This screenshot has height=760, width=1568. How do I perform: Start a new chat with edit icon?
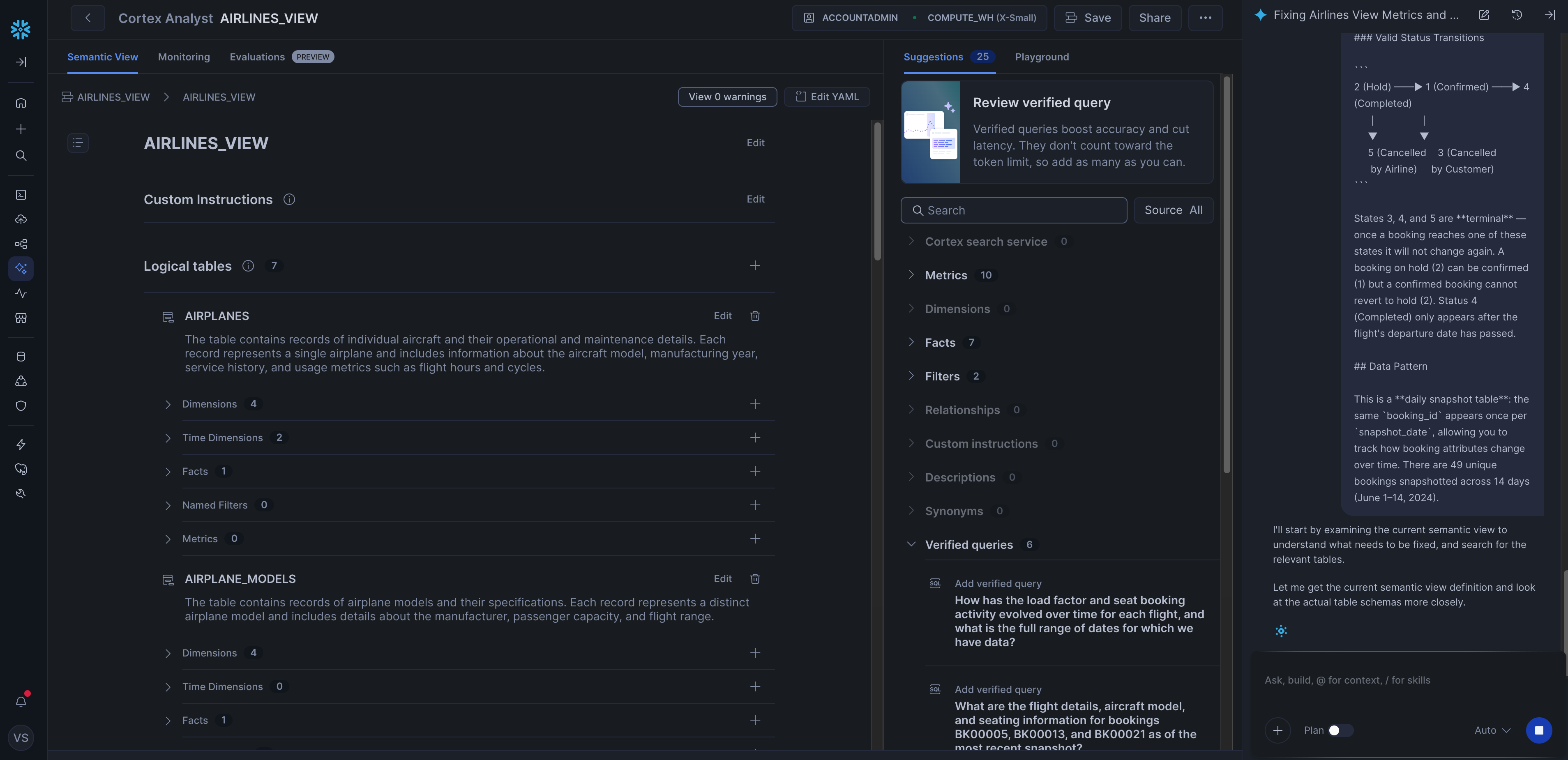pos(1484,15)
